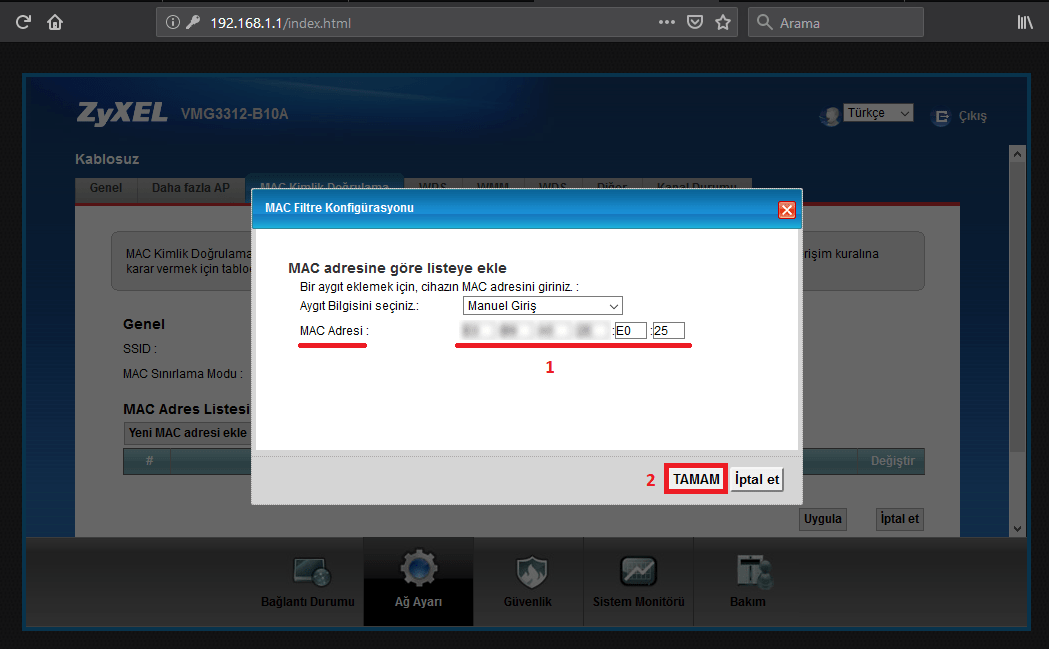This screenshot has width=1049, height=649.
Task: Open the Türkçe language dropdown
Action: (x=878, y=113)
